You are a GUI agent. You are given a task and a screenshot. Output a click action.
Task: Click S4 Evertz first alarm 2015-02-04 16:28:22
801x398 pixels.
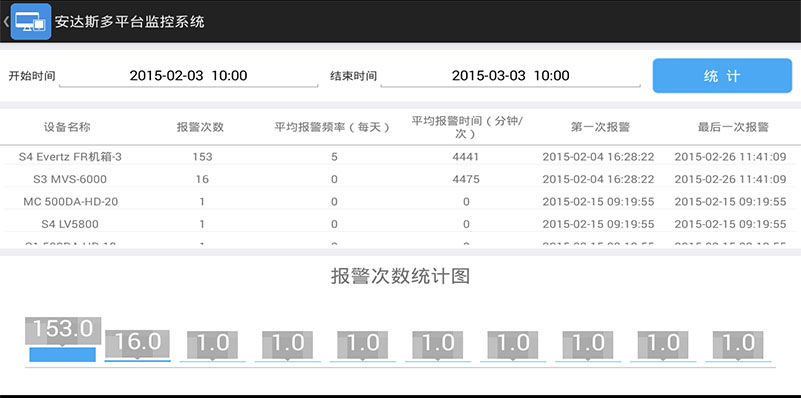pos(598,157)
